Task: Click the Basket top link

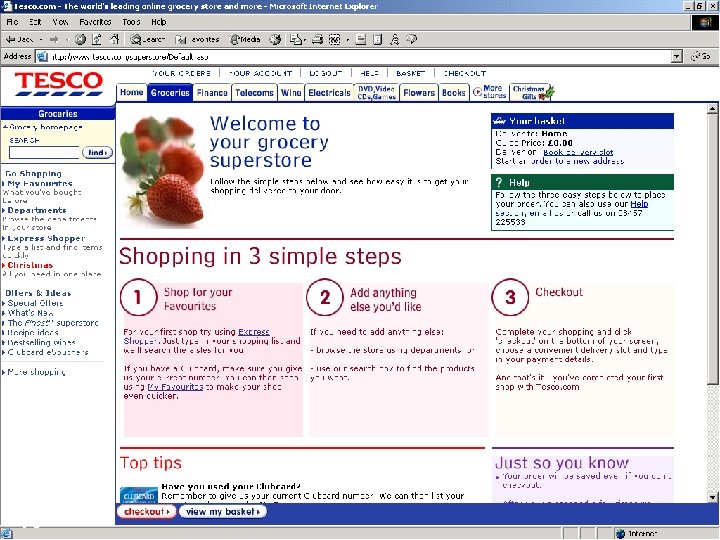Action: click(x=411, y=73)
